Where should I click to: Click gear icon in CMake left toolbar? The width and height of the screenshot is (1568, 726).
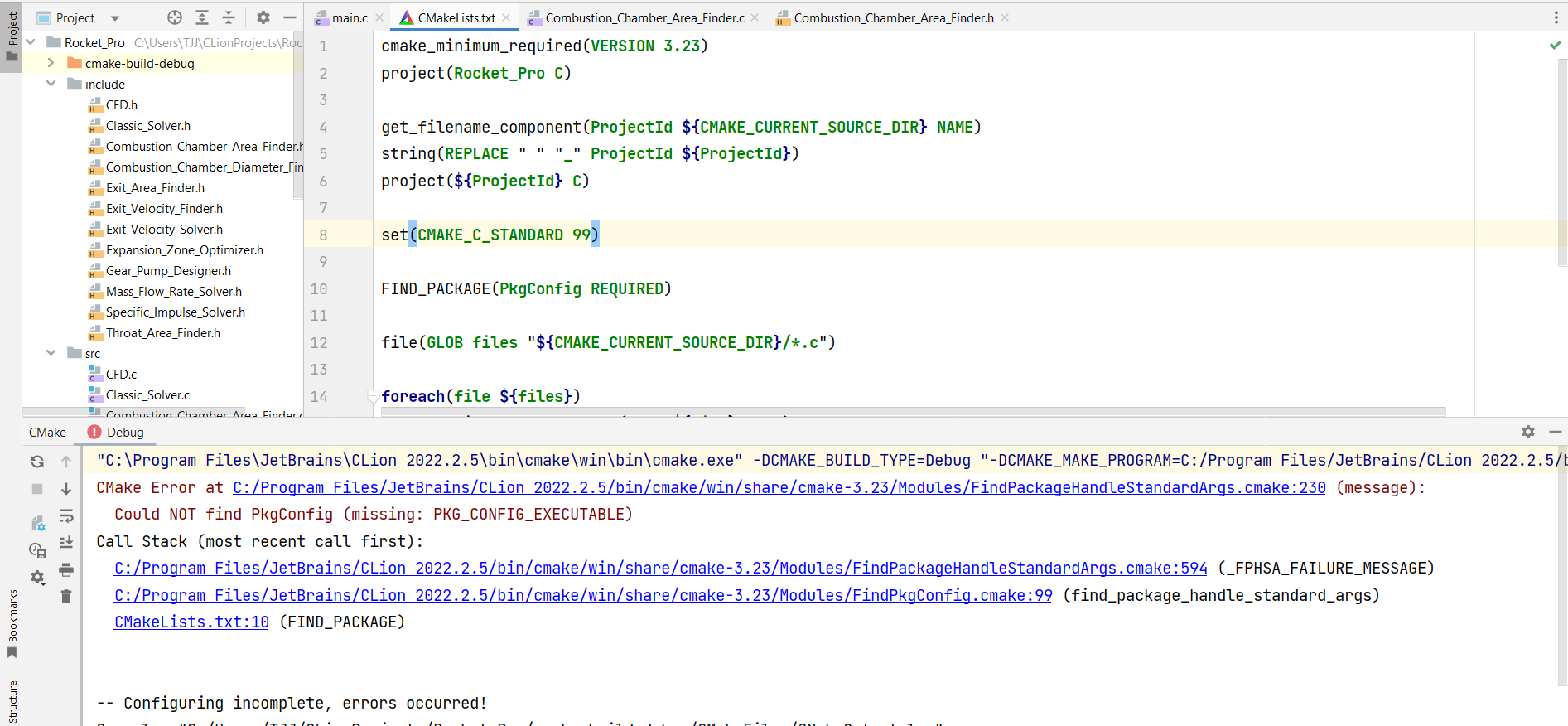pos(37,578)
